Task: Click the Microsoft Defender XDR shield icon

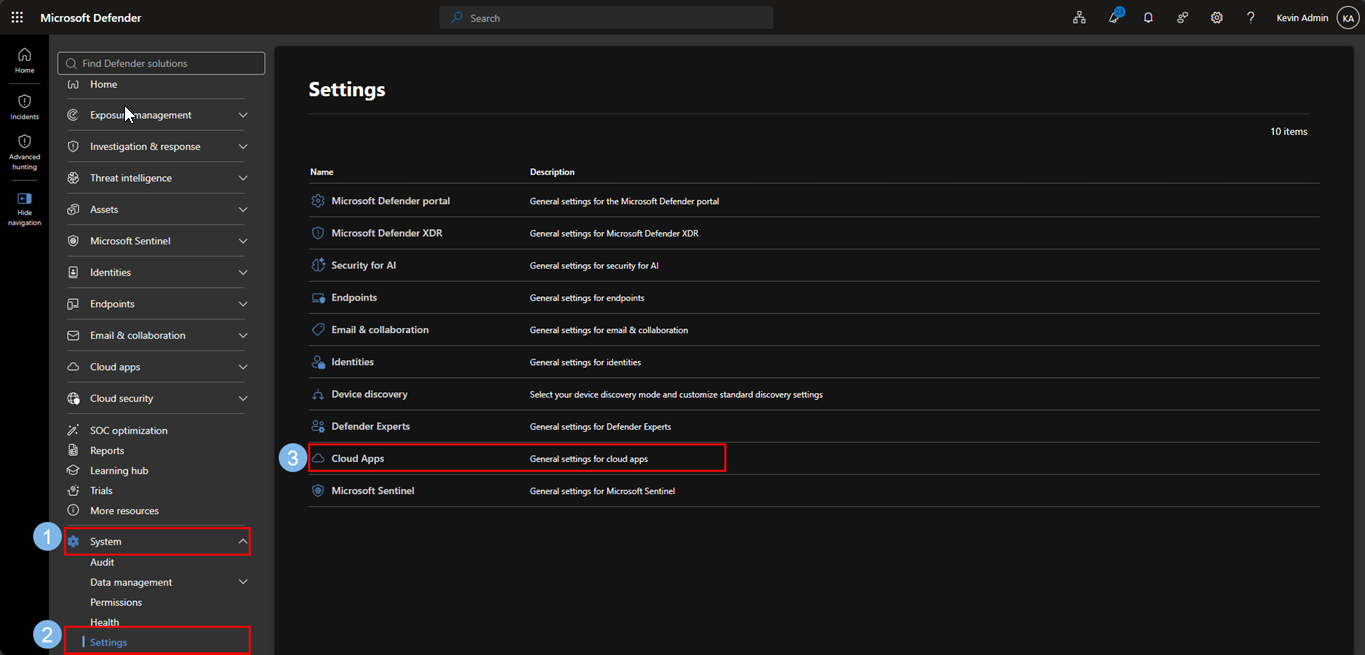Action: pos(318,233)
